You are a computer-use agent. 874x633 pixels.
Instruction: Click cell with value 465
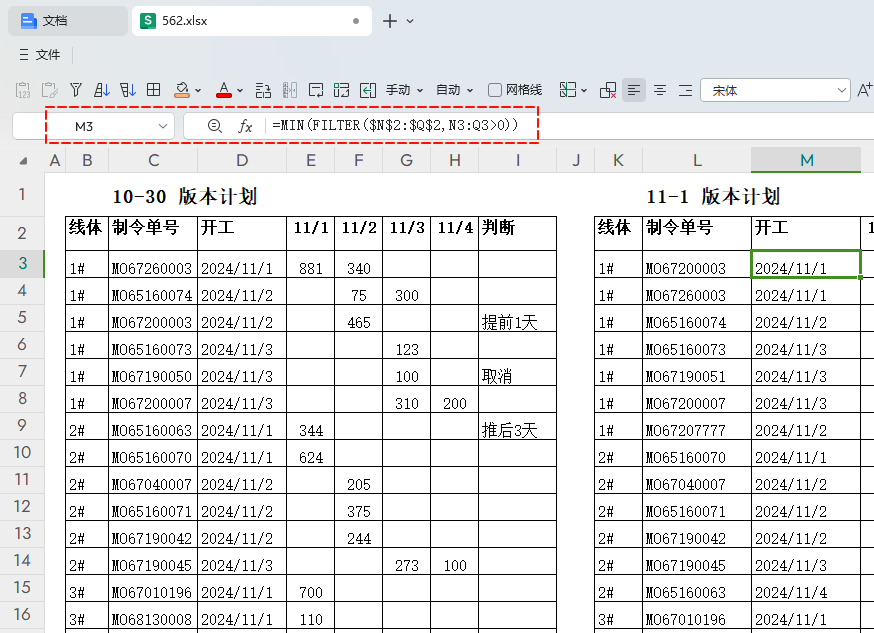(358, 318)
